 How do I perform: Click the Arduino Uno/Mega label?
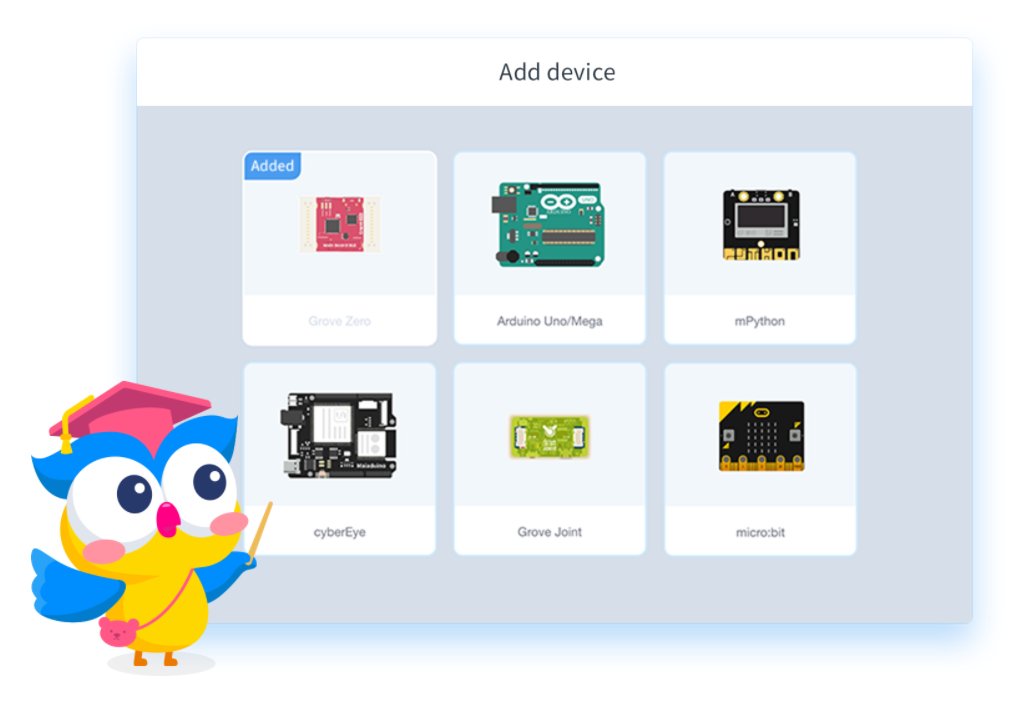tap(549, 321)
